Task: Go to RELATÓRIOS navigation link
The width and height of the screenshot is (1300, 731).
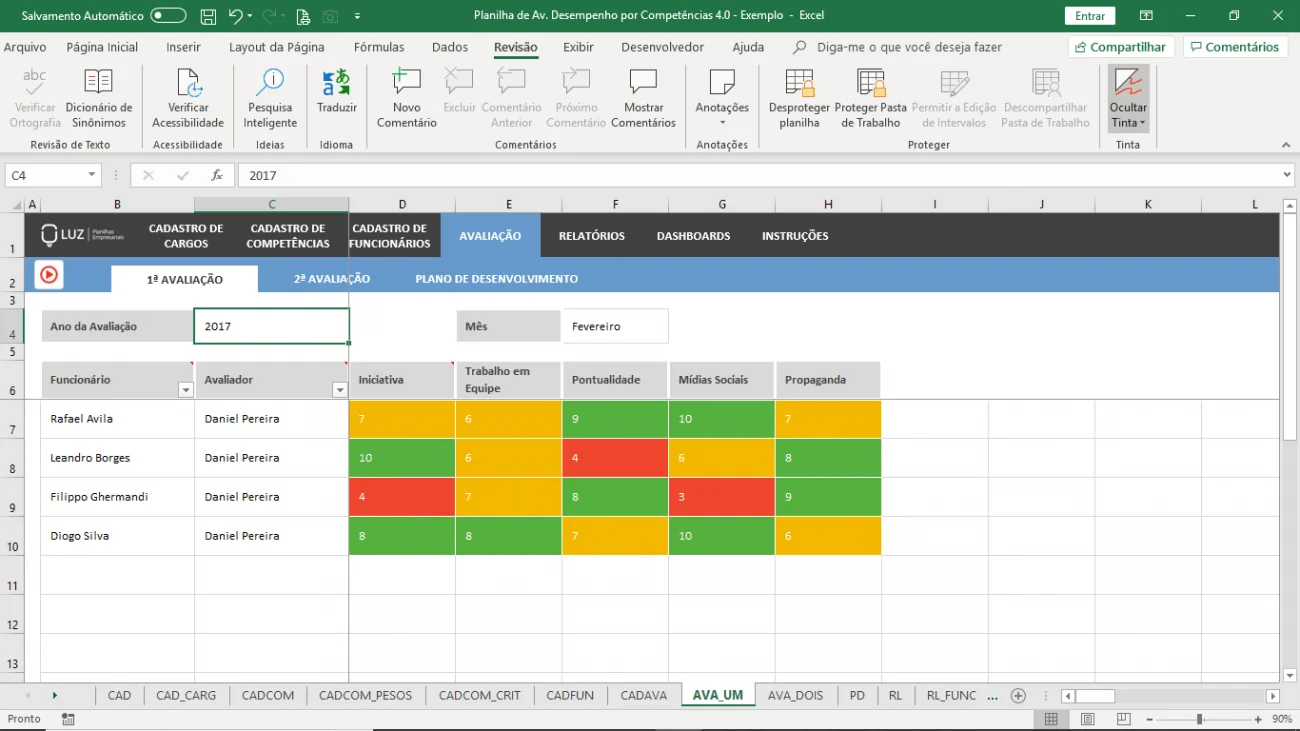Action: click(x=592, y=236)
